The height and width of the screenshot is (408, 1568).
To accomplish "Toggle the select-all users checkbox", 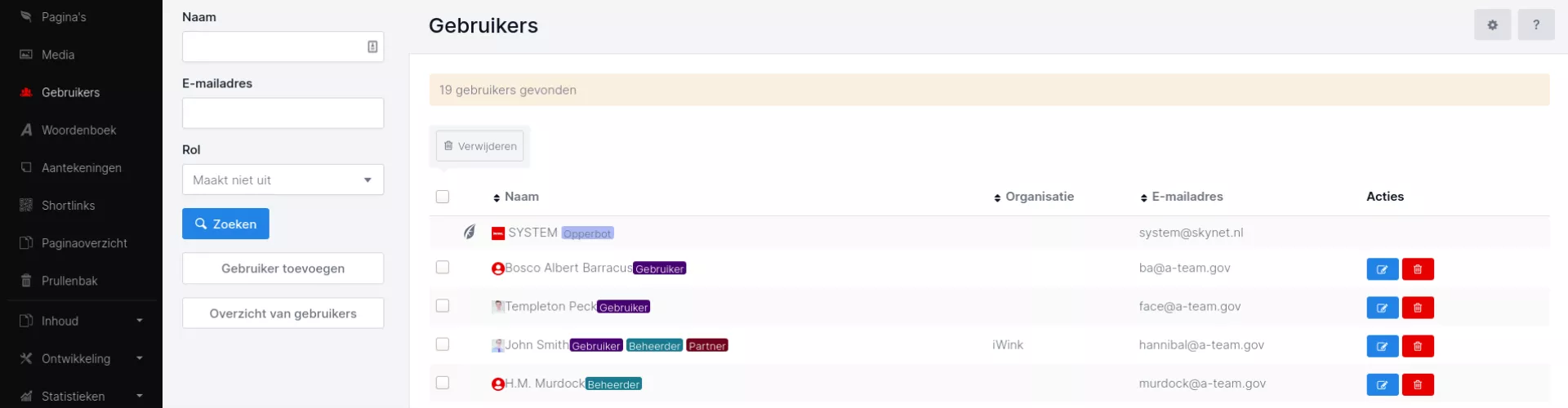I will pyautogui.click(x=443, y=197).
